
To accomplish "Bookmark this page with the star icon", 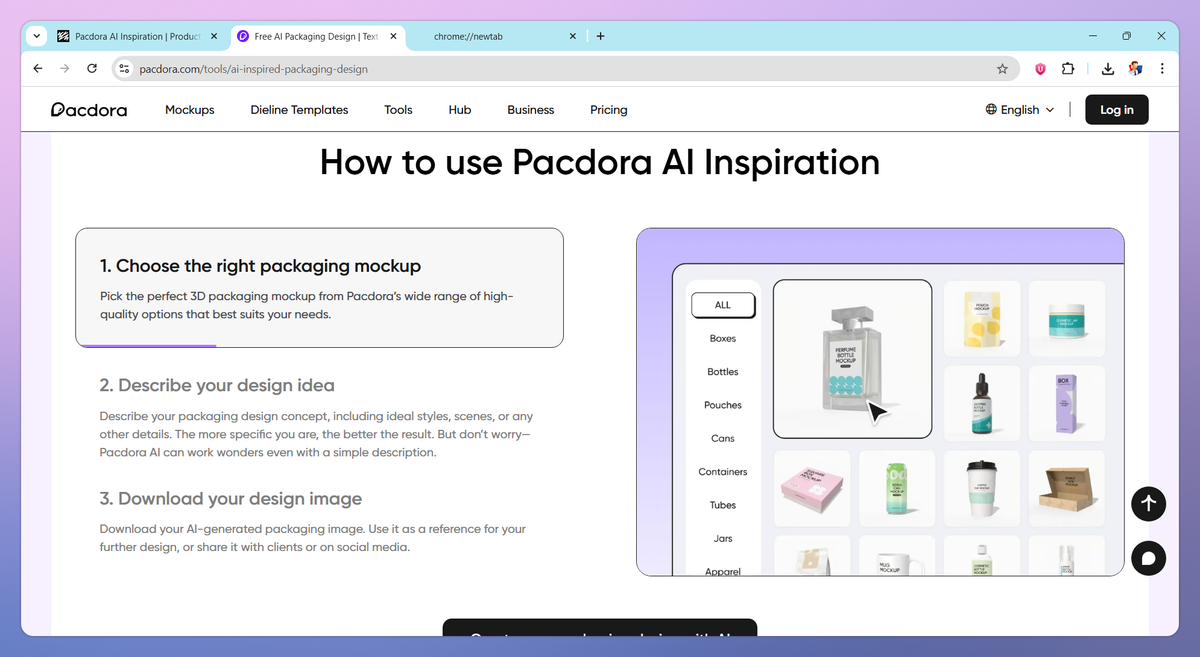I will coord(1002,69).
